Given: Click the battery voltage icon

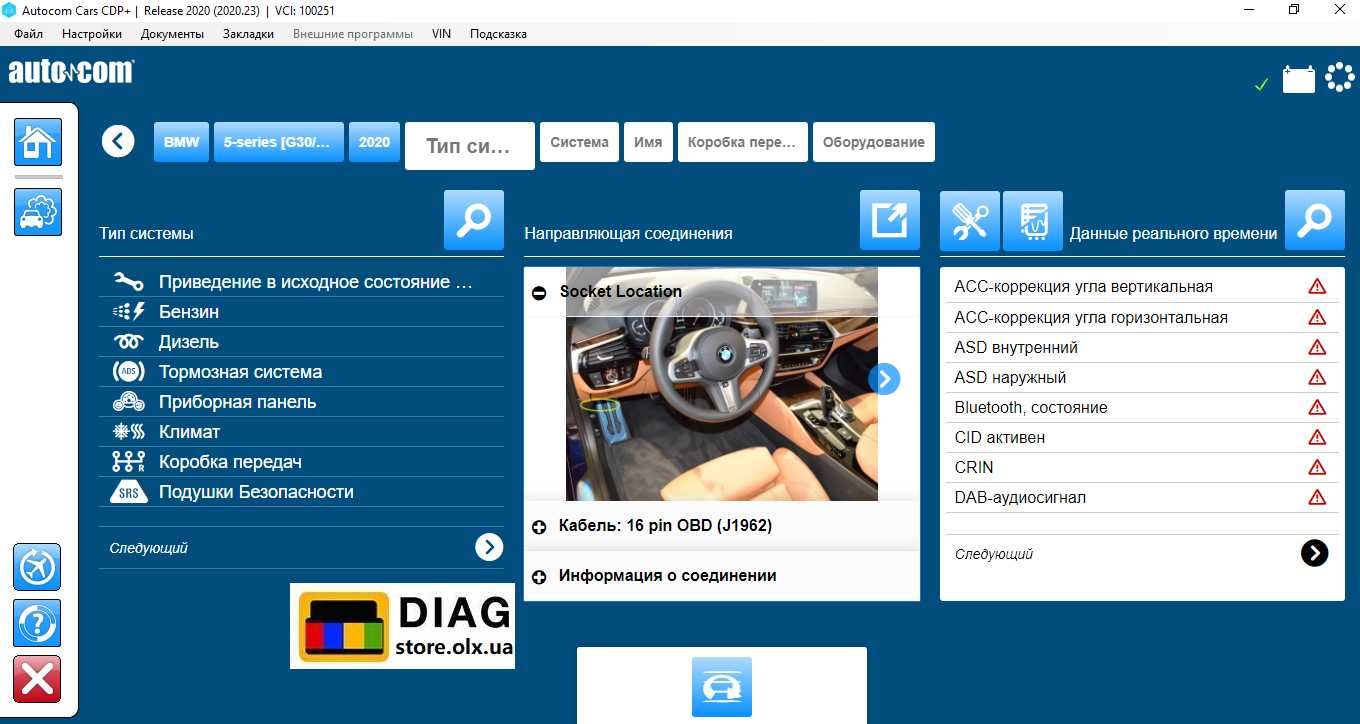Looking at the screenshot, I should (x=1299, y=79).
